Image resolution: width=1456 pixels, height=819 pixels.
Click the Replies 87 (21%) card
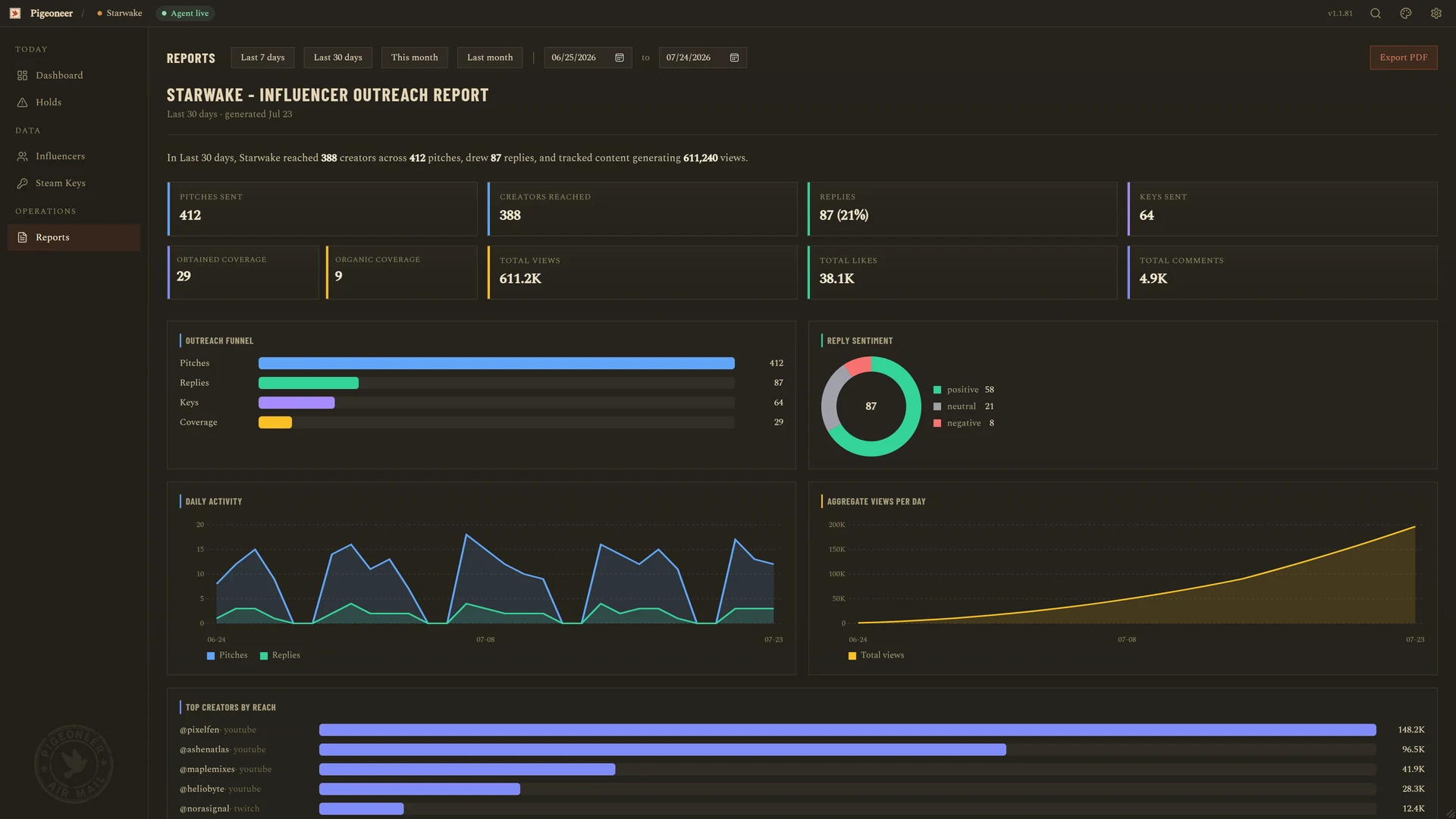coord(962,209)
